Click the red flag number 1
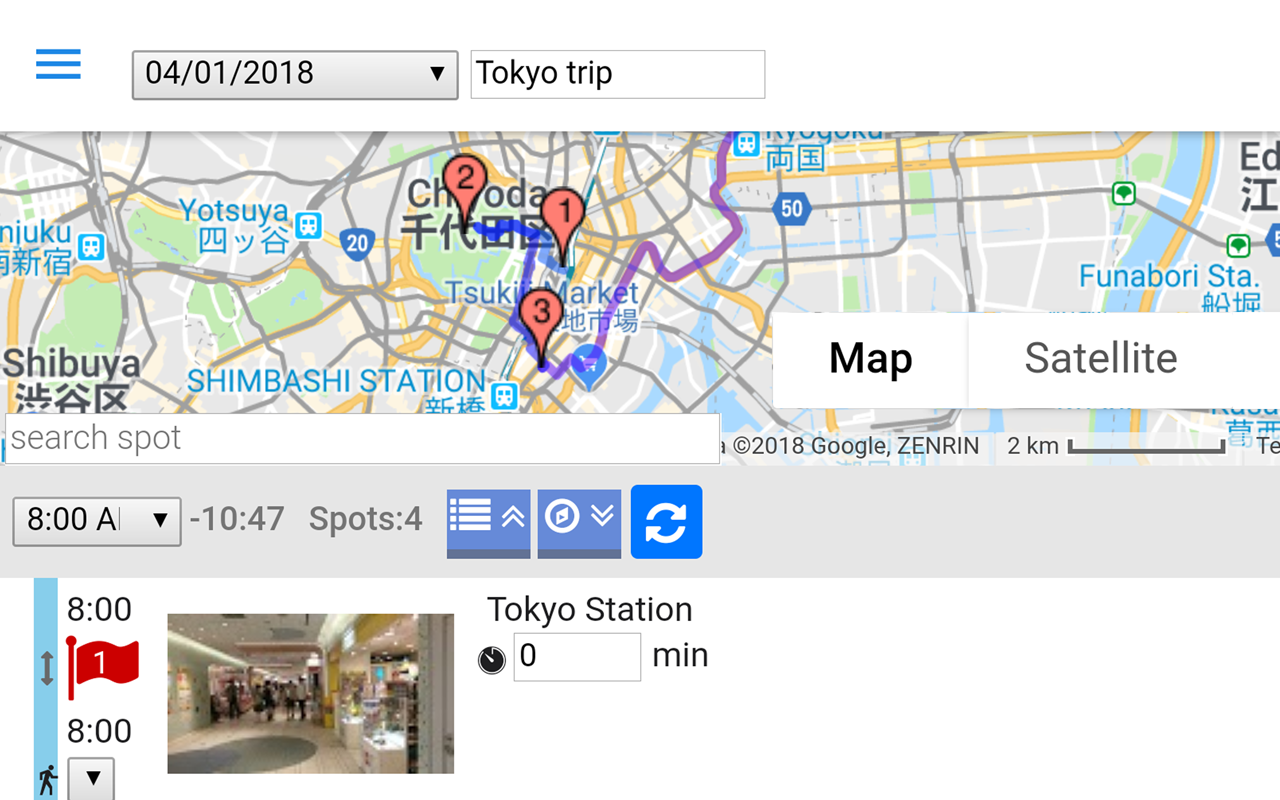This screenshot has width=1280, height=800. [102, 666]
